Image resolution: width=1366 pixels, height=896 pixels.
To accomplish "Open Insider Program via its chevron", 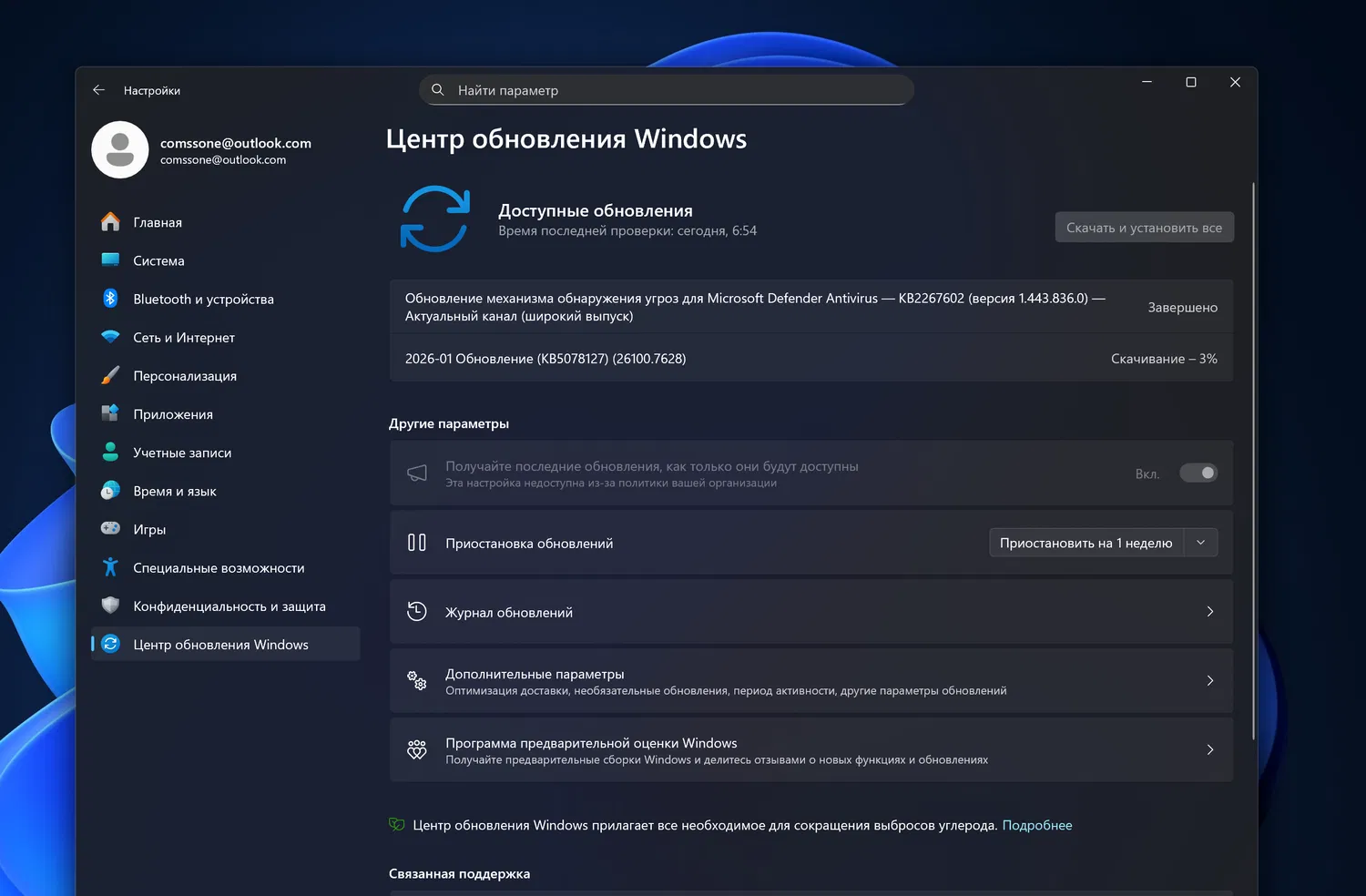I will (x=1210, y=750).
